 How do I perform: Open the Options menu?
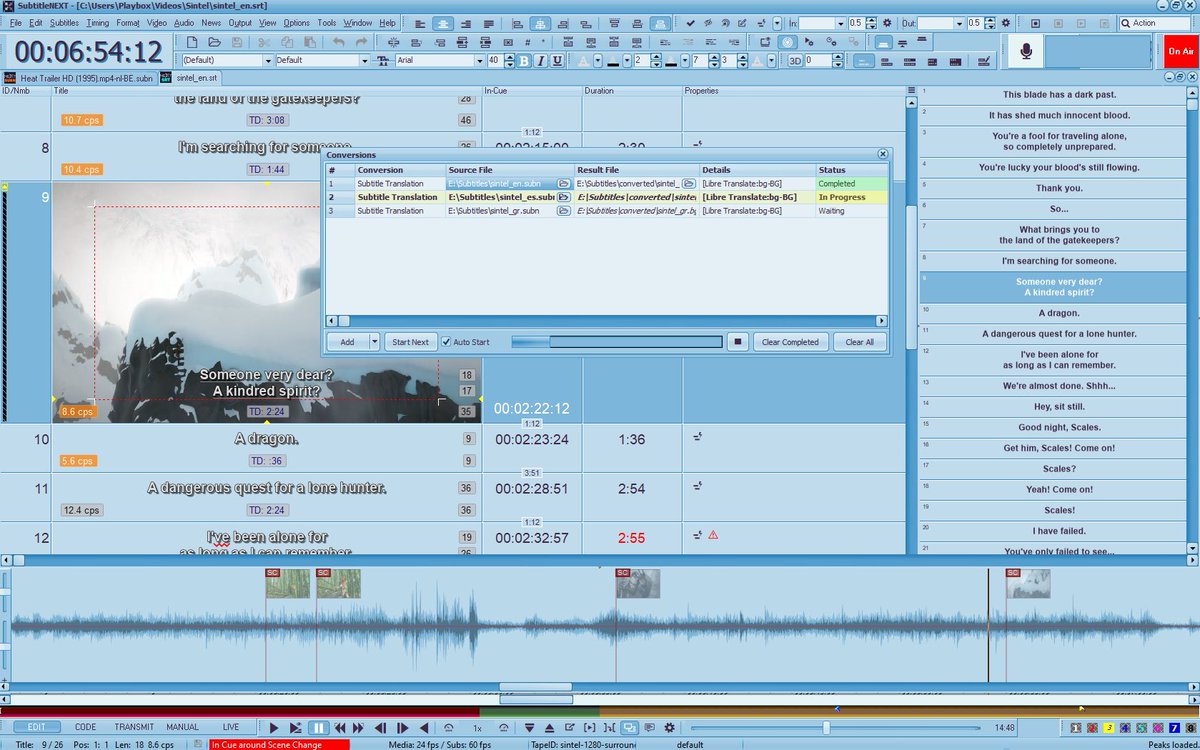[296, 23]
